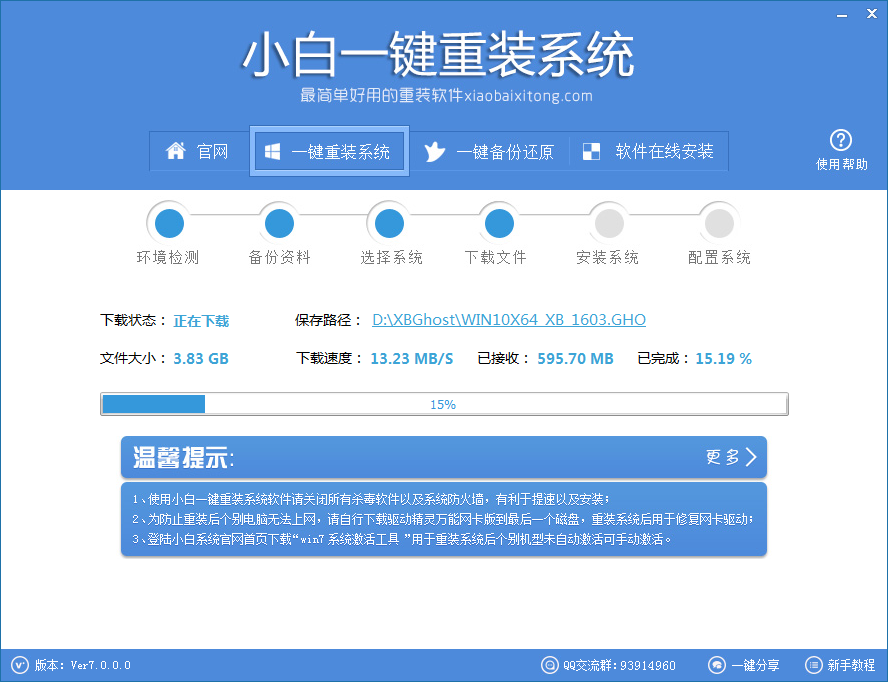
Task: Click the 备份资料 step circle
Action: (x=279, y=222)
